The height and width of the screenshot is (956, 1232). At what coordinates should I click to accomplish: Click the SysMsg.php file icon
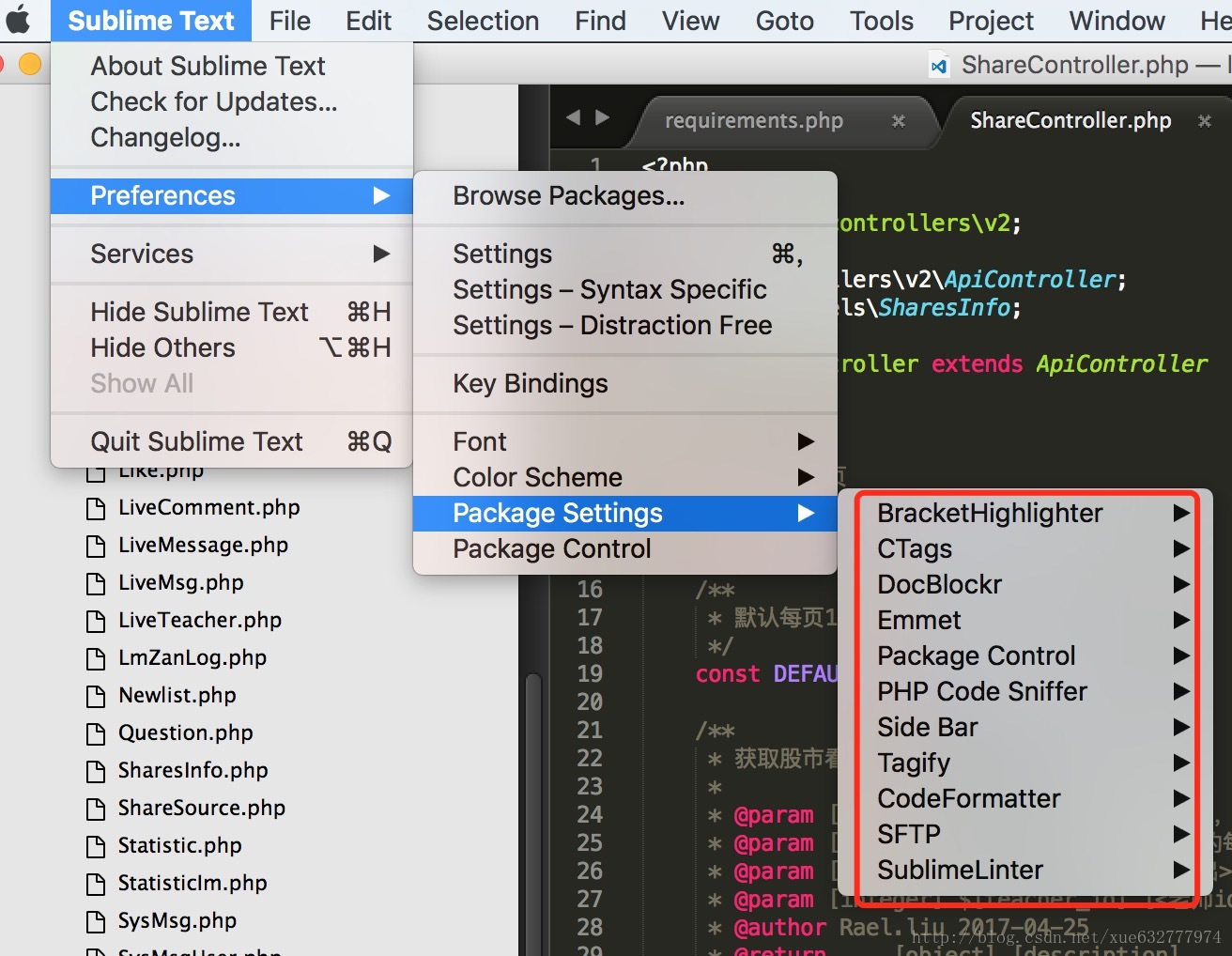click(96, 921)
